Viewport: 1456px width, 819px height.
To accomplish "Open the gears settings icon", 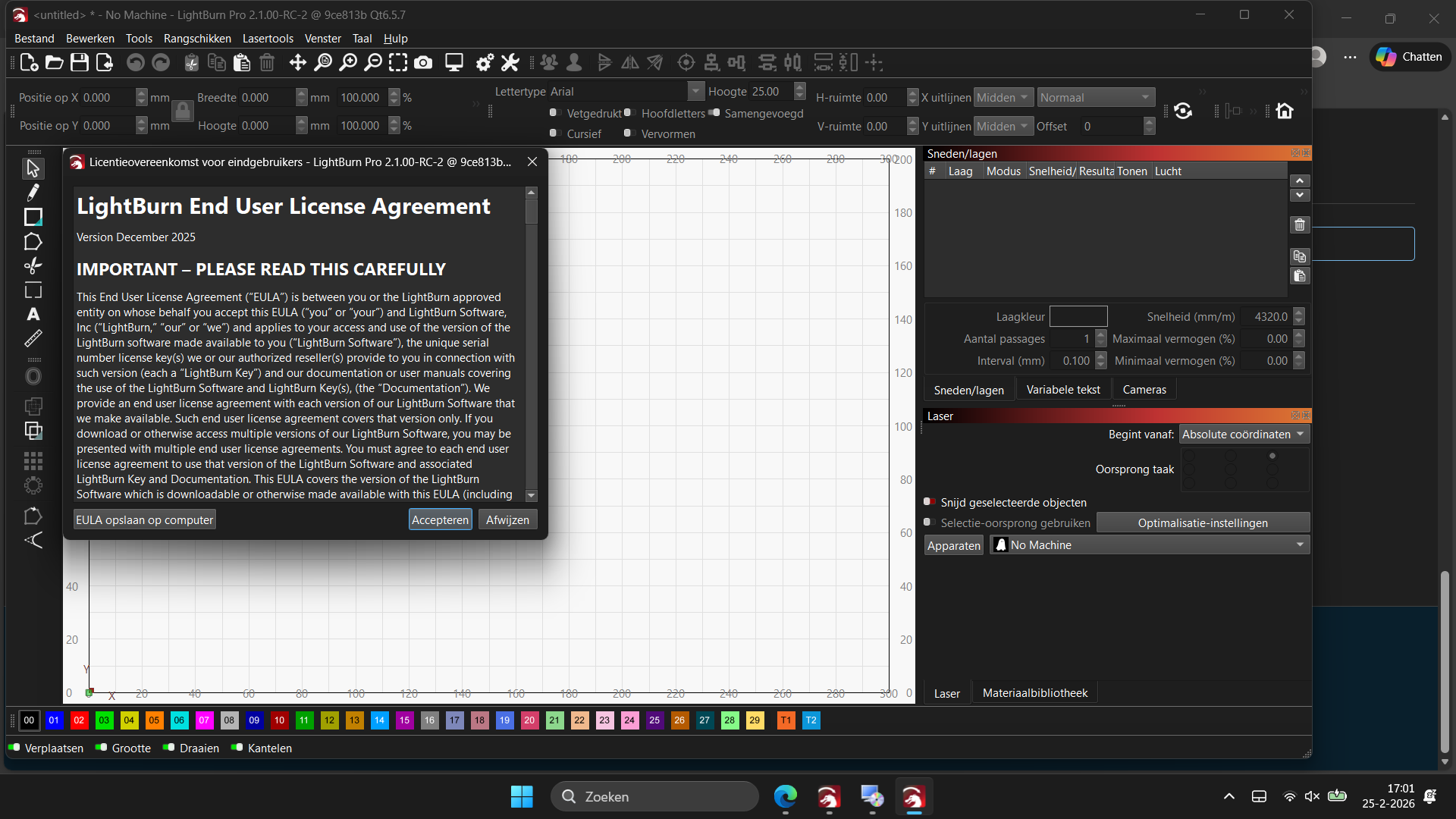I will click(485, 63).
